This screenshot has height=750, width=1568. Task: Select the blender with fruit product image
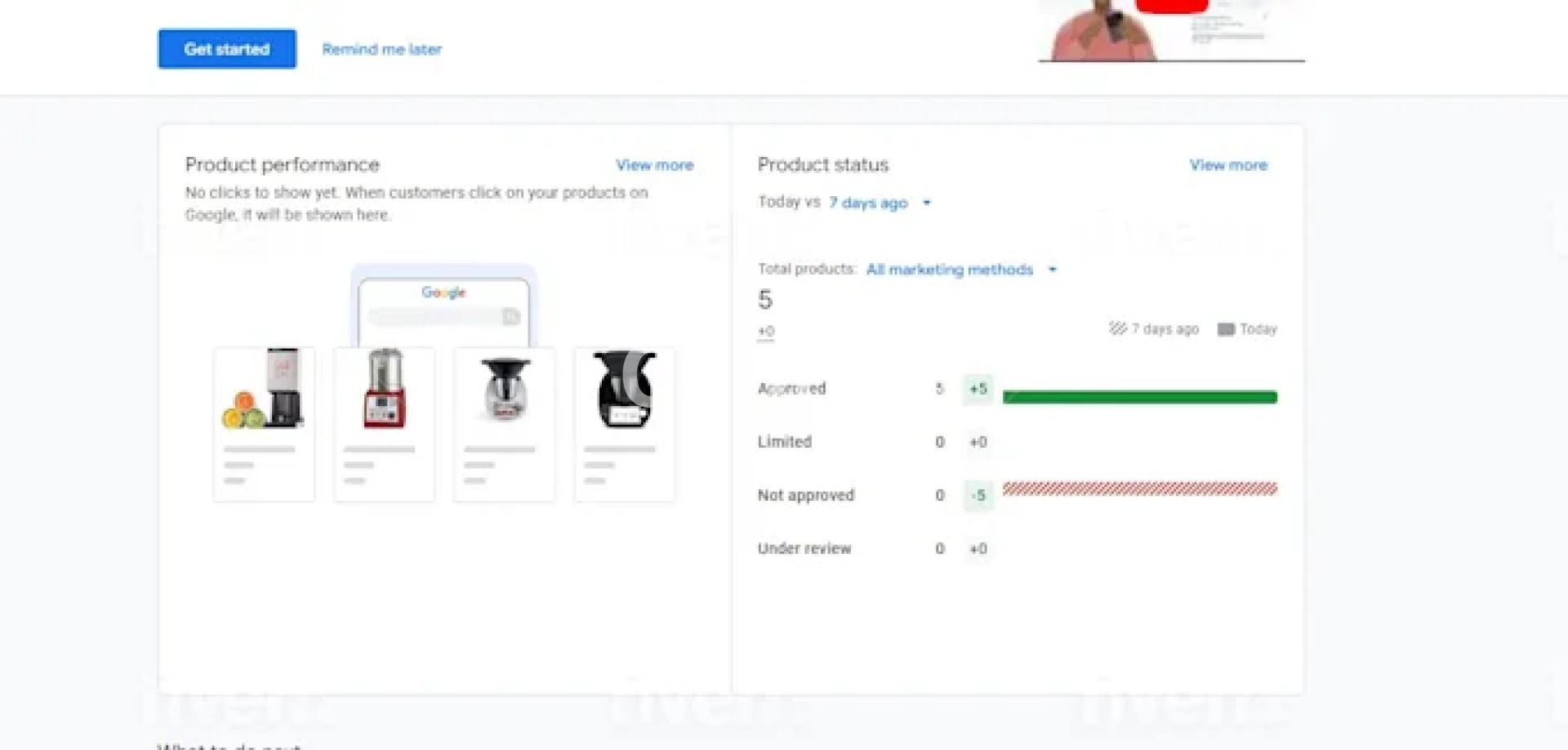coord(263,389)
